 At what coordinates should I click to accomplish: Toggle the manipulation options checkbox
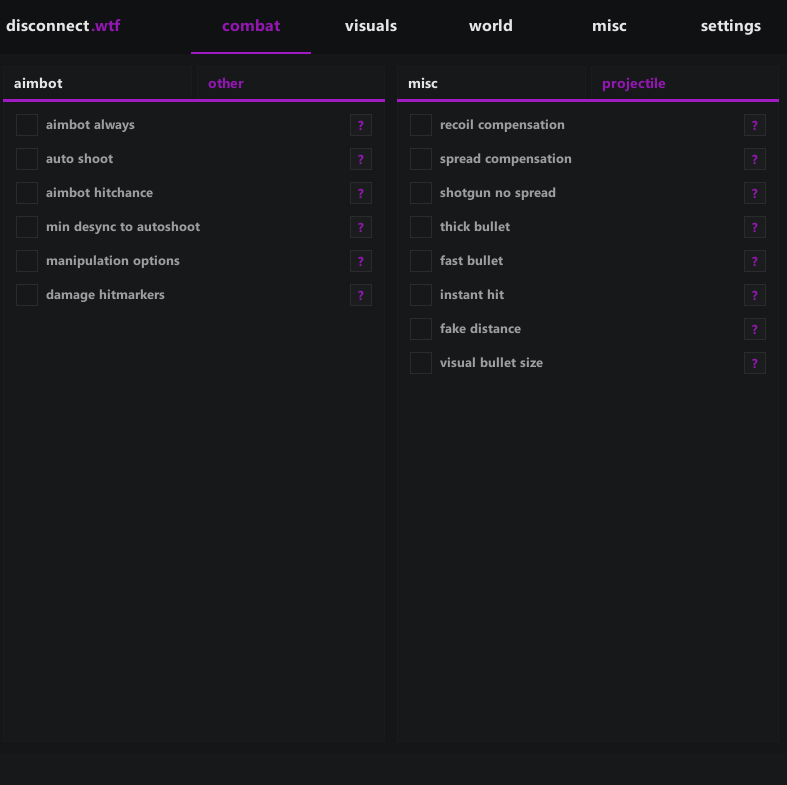[x=27, y=261]
